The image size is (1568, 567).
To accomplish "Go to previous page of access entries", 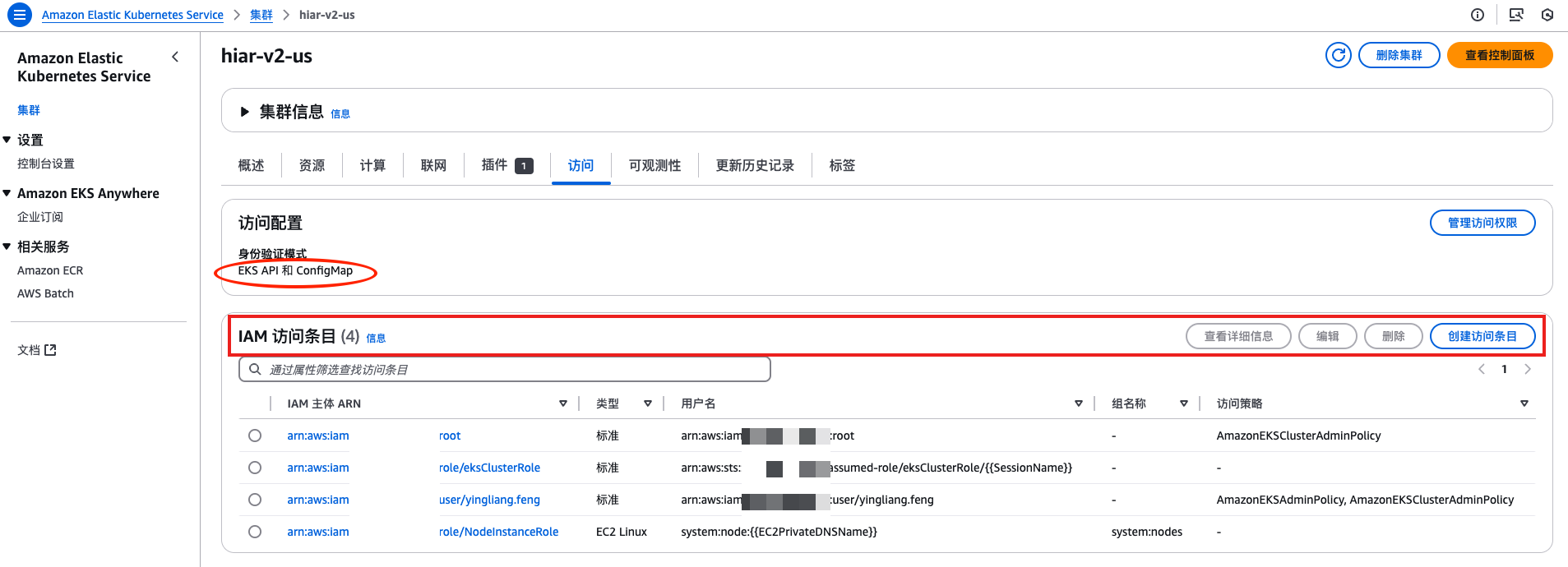I will (1482, 369).
